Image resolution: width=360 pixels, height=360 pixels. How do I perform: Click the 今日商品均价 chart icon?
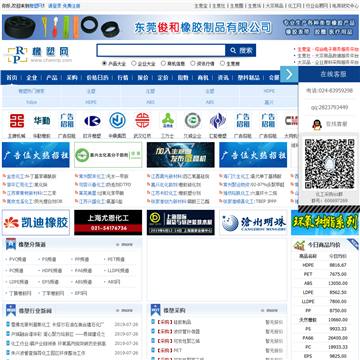click(x=299, y=245)
